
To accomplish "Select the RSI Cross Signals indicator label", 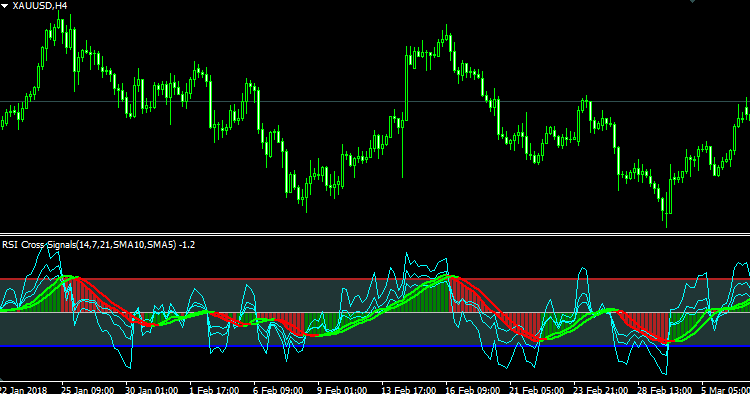I will pyautogui.click(x=99, y=245).
